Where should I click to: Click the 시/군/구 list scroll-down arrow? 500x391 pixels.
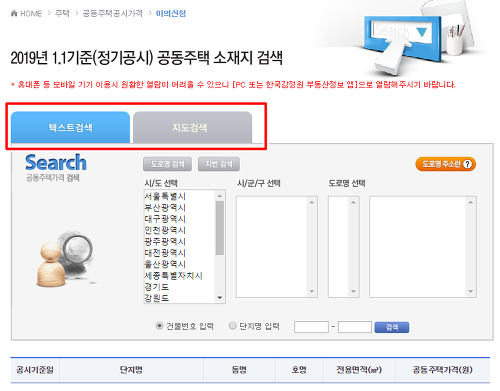pos(312,291)
